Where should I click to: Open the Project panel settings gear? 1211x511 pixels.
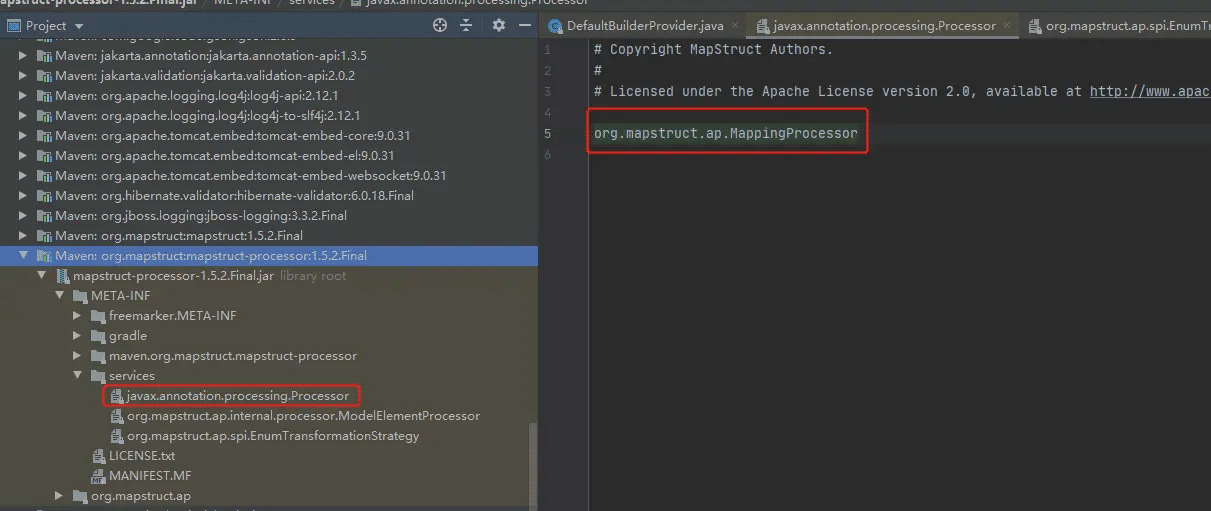pyautogui.click(x=499, y=25)
